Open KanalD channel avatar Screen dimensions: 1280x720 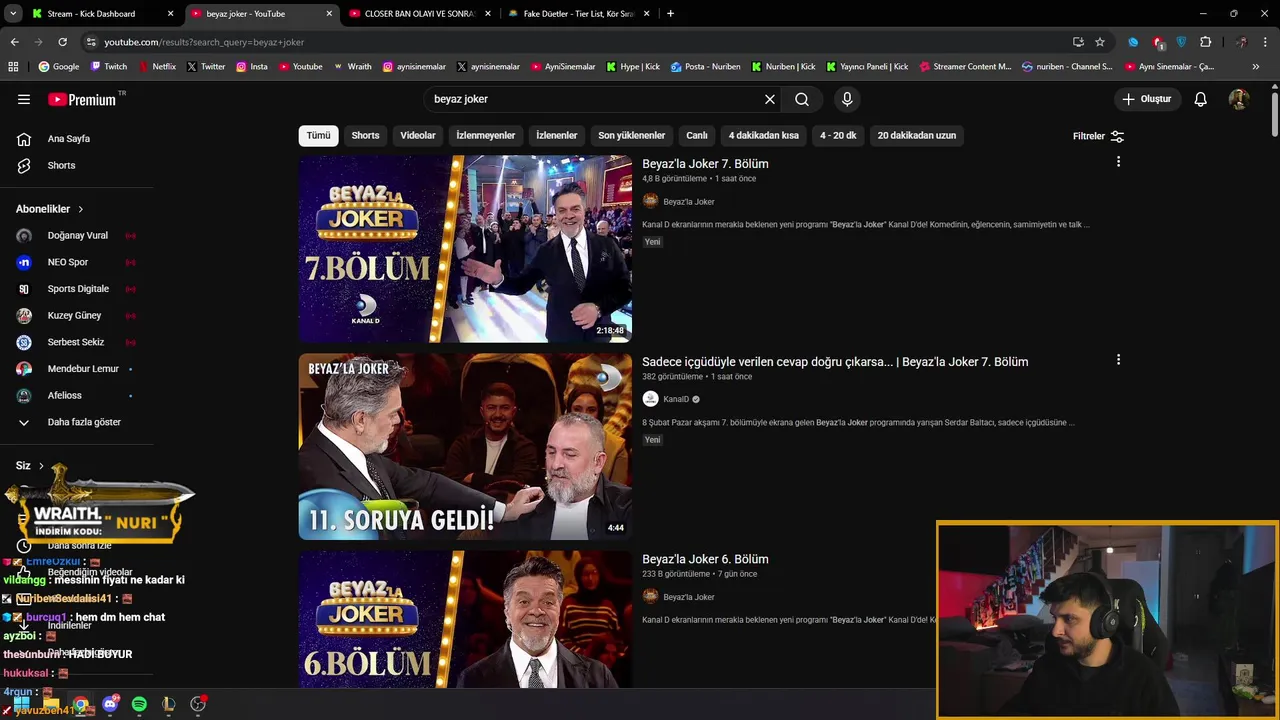point(650,399)
